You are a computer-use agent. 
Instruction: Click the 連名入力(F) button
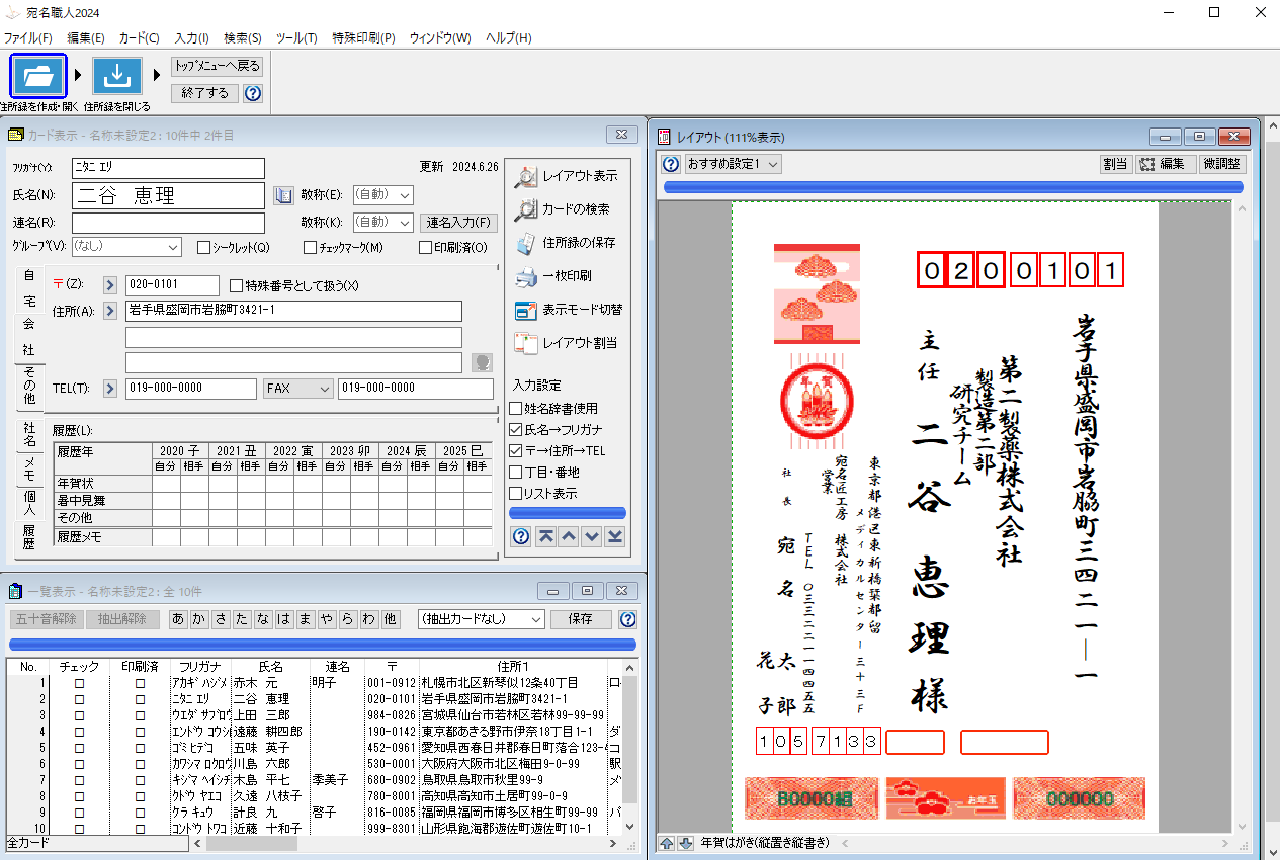(457, 223)
